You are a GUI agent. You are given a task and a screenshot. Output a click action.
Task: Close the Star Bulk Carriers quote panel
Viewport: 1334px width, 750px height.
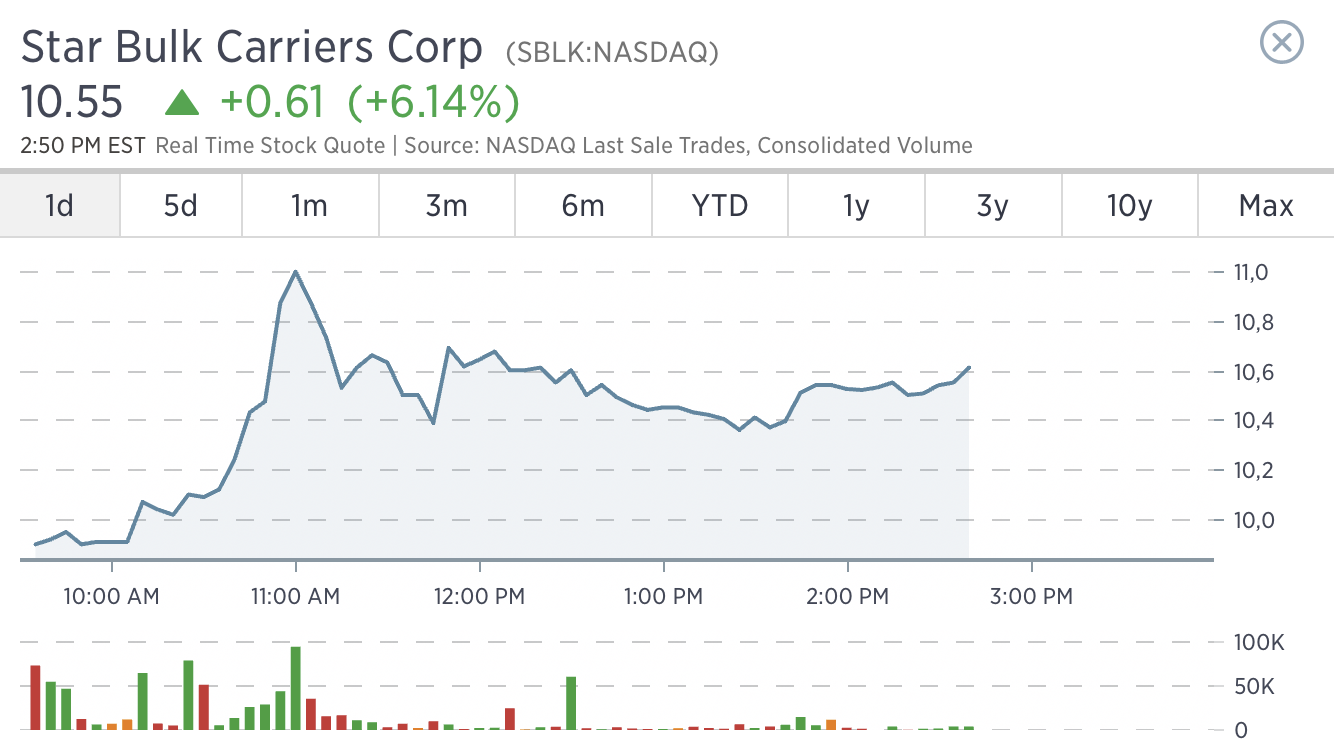click(1281, 43)
